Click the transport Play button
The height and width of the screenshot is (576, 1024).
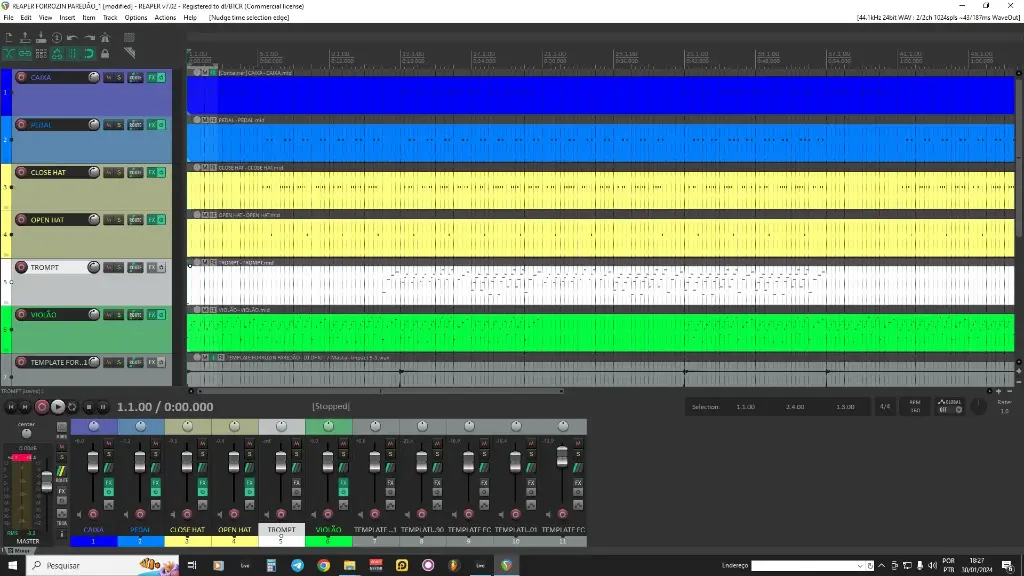click(58, 407)
